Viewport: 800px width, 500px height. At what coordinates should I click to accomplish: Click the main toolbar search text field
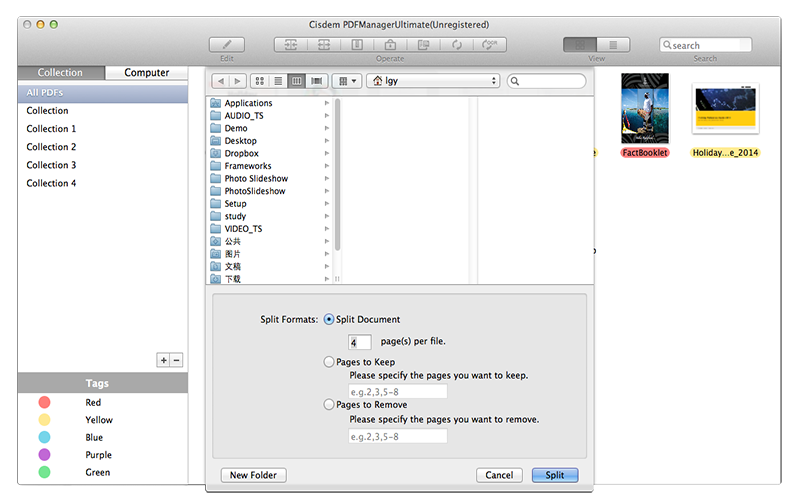[706, 45]
